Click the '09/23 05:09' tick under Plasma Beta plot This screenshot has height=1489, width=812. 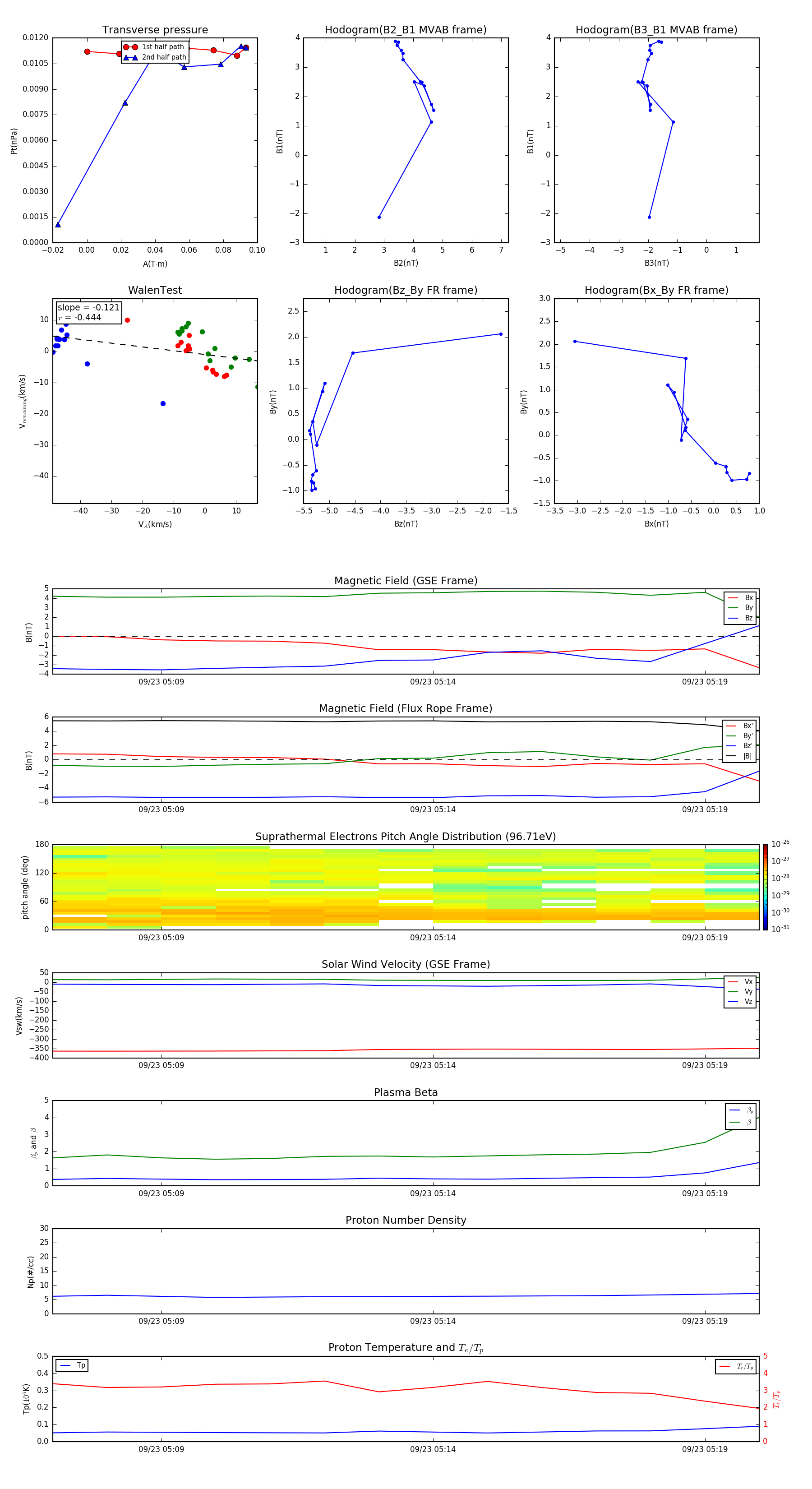pos(161,1193)
